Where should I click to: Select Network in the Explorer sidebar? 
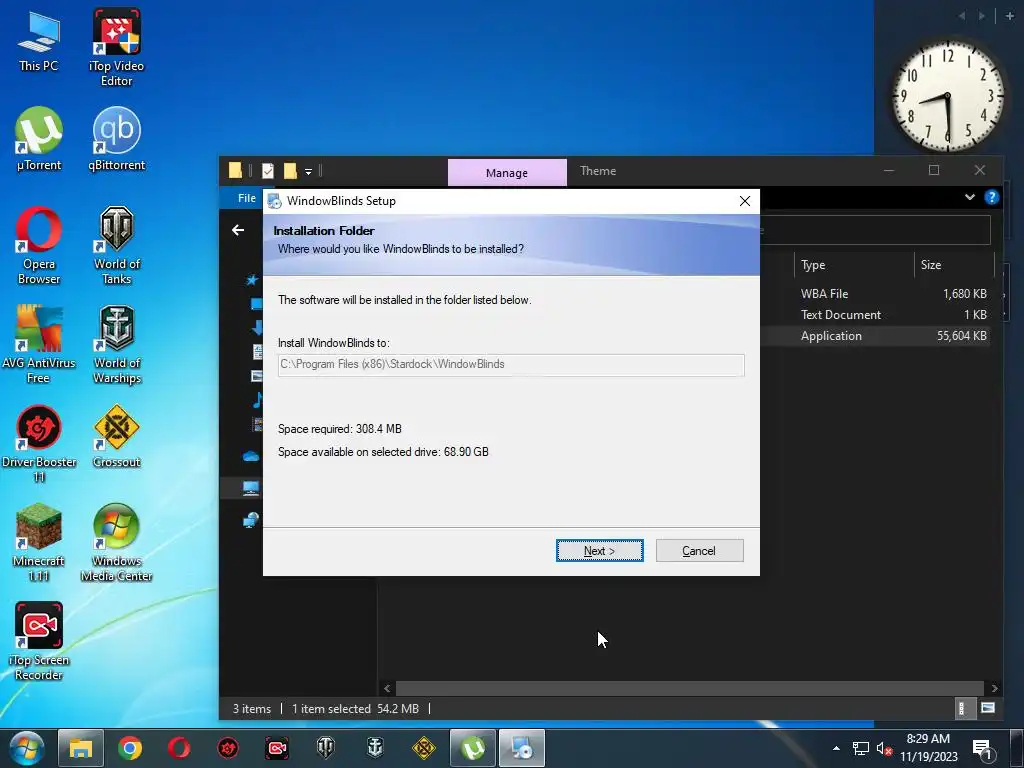tap(251, 520)
